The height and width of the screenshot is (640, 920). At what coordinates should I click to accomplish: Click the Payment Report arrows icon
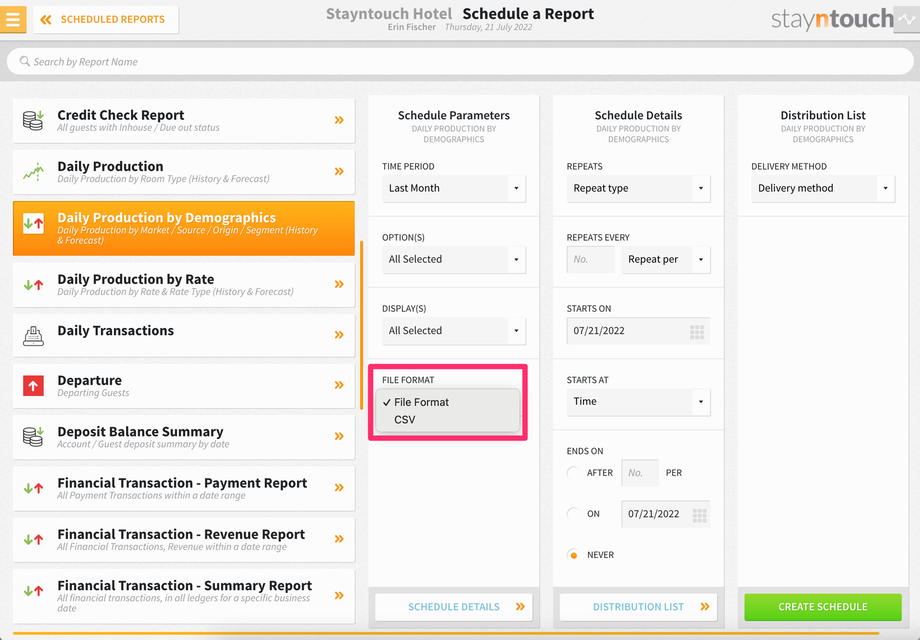coord(33,487)
